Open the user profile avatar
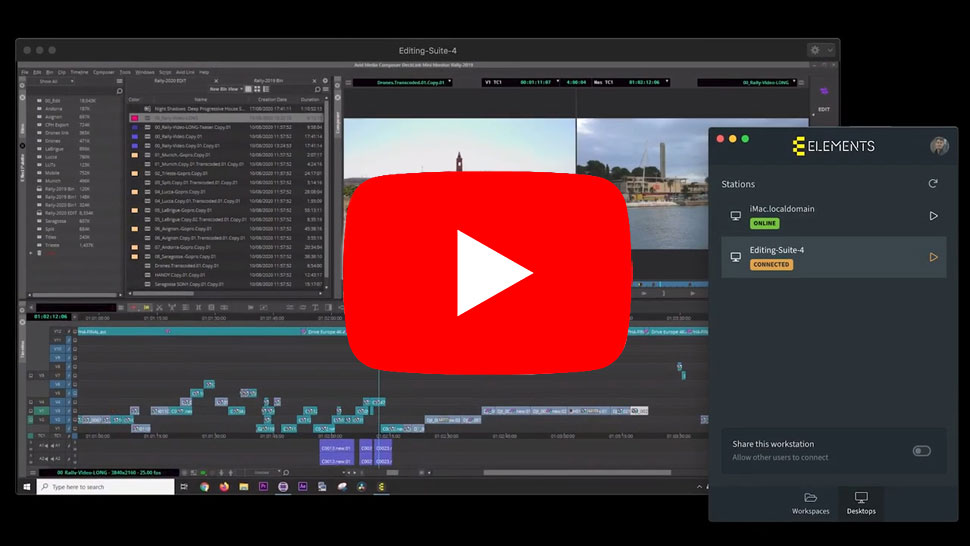This screenshot has height=546, width=970. click(938, 146)
